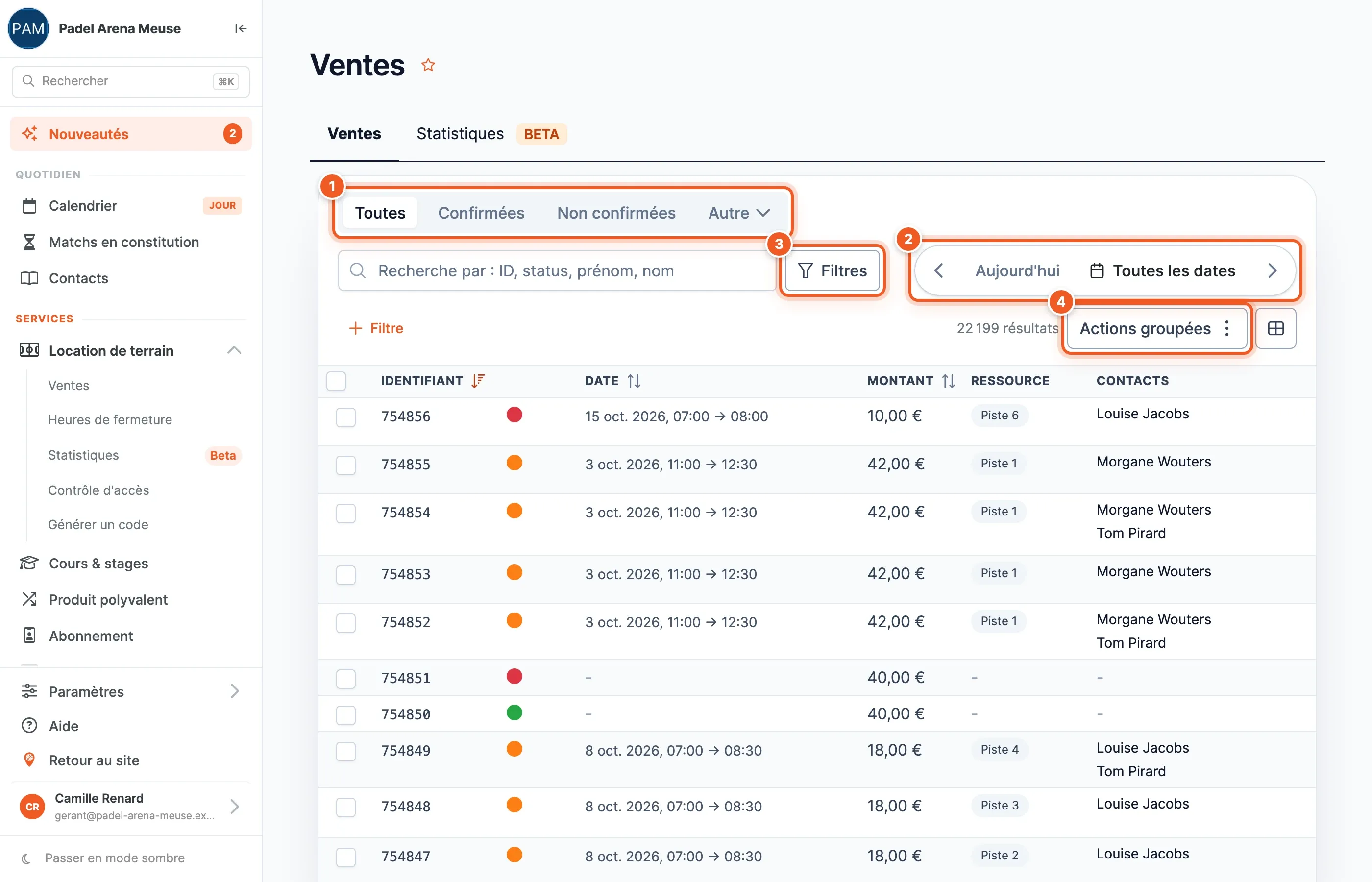Select the Toutes filter tab
The image size is (1372, 882).
point(380,213)
